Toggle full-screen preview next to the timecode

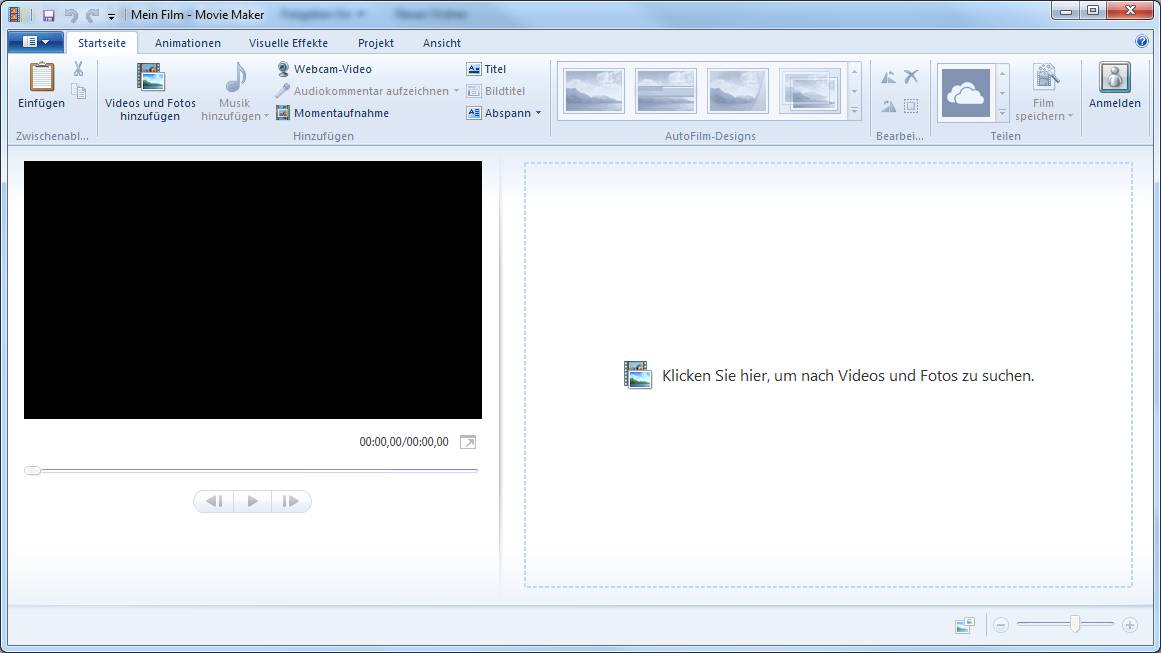coord(467,442)
